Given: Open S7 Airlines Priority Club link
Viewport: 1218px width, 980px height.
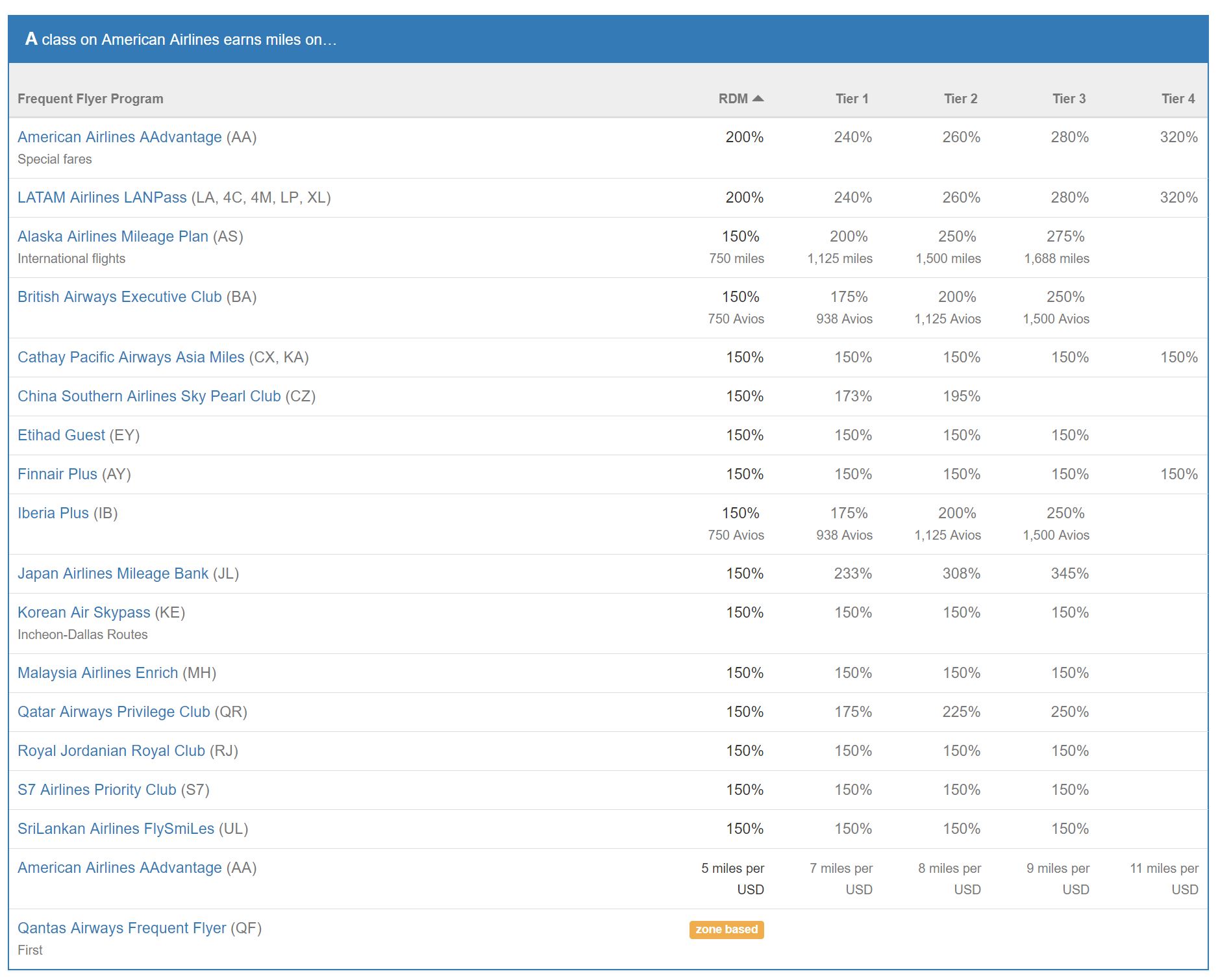Looking at the screenshot, I should click(x=97, y=790).
